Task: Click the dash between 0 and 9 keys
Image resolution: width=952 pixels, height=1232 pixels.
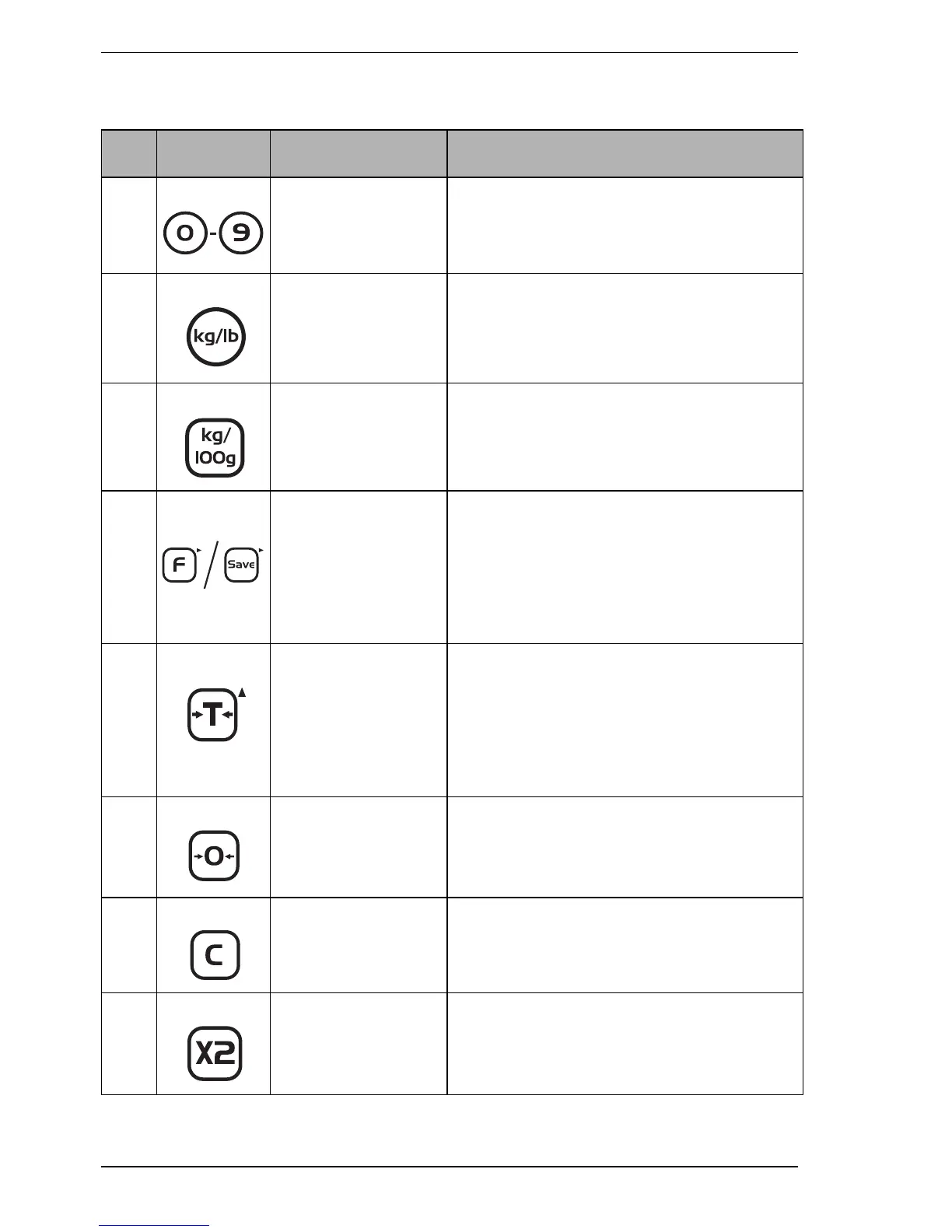Action: pyautogui.click(x=214, y=234)
